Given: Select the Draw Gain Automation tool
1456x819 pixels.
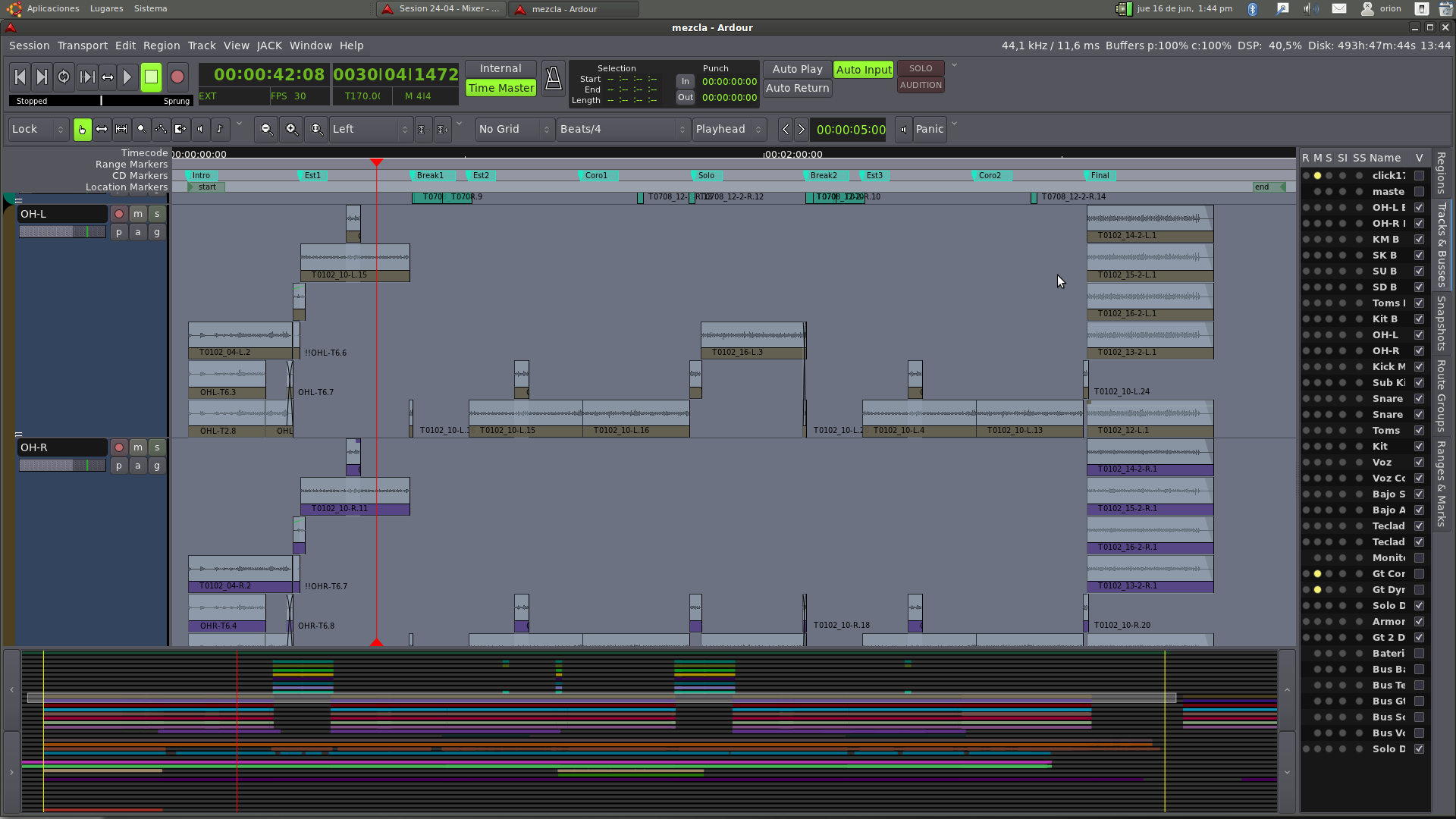Looking at the screenshot, I should pos(161,130).
